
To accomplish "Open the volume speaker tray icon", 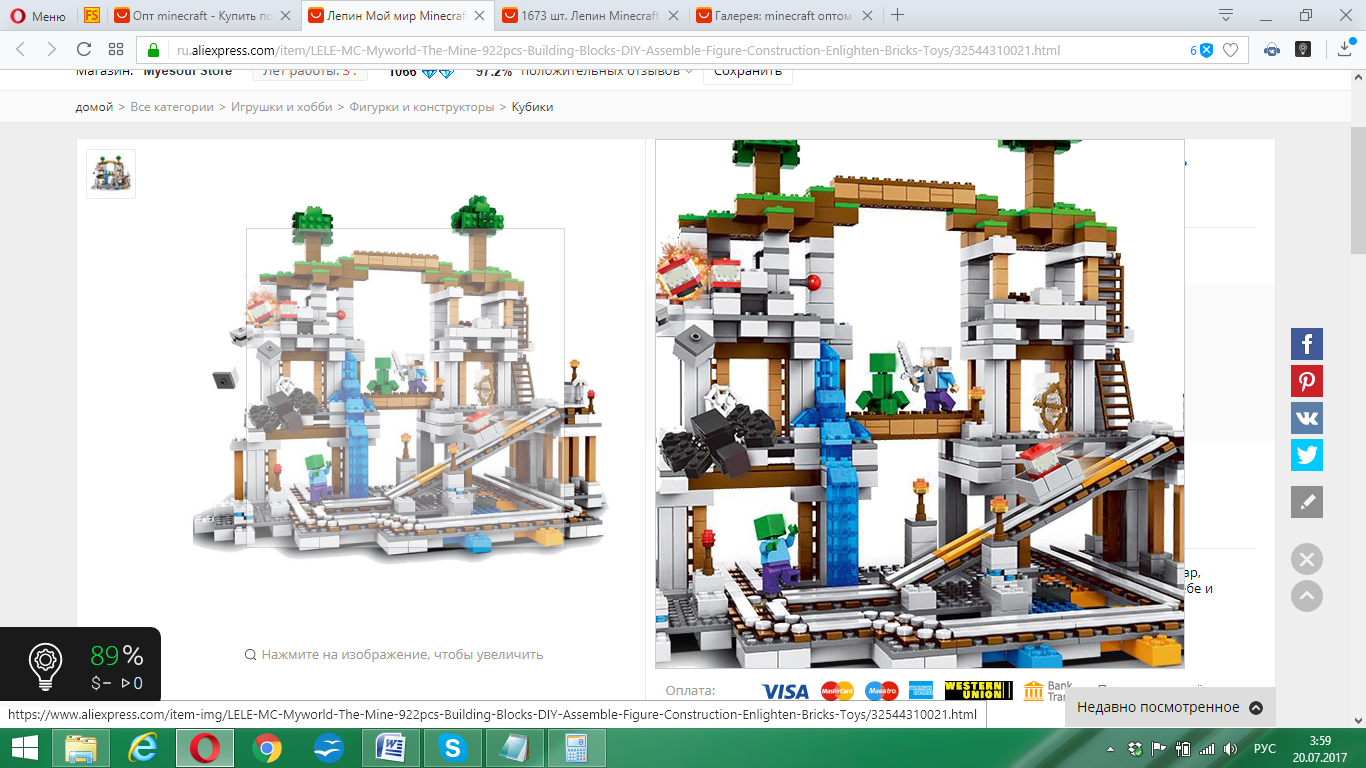I will point(1231,749).
